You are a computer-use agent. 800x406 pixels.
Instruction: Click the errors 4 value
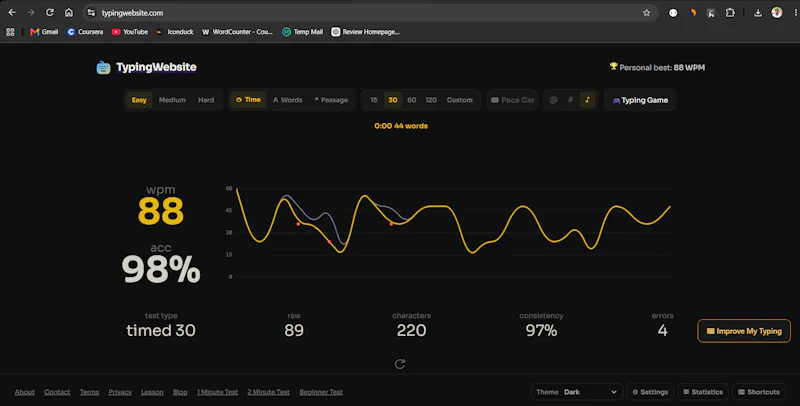click(x=662, y=331)
